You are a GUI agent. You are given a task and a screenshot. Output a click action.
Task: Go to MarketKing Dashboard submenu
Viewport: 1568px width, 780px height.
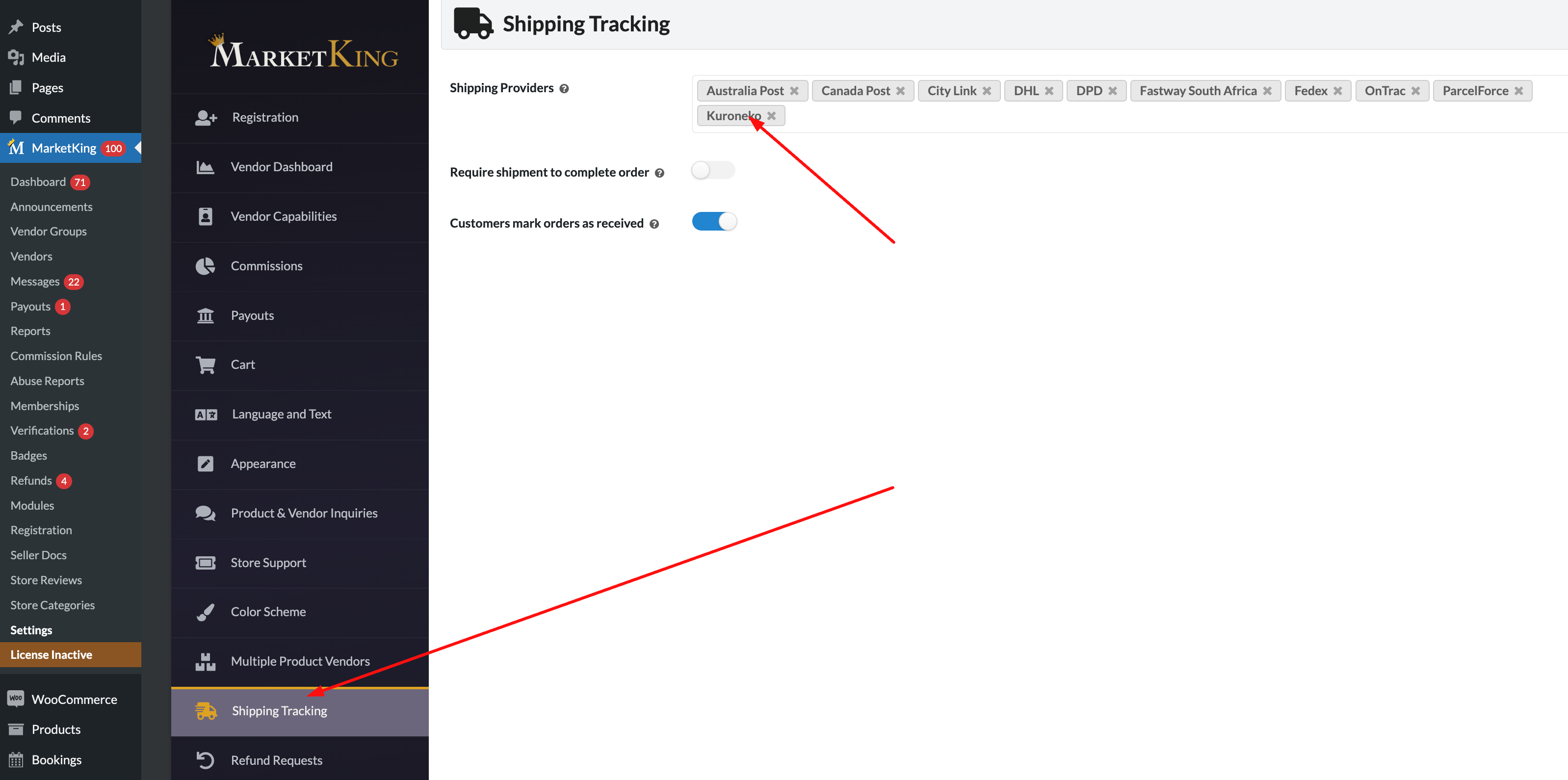(38, 182)
